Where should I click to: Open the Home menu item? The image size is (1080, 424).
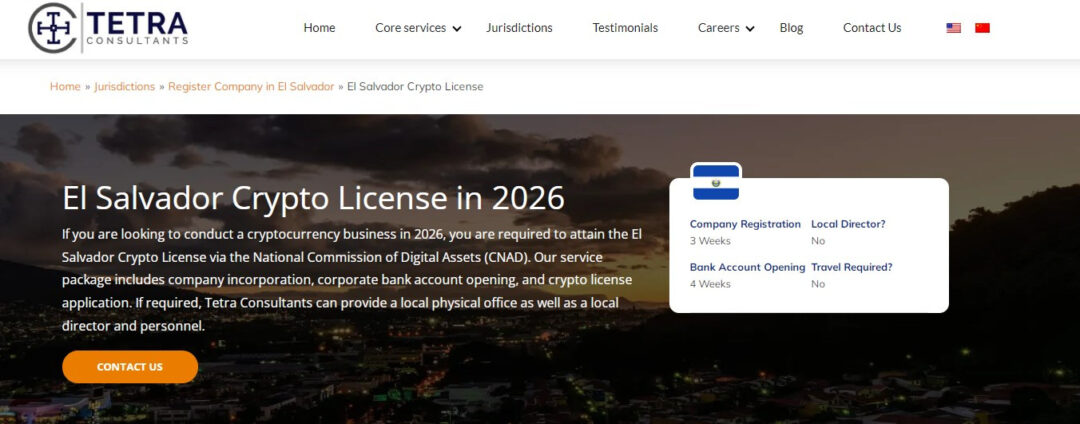tap(320, 28)
